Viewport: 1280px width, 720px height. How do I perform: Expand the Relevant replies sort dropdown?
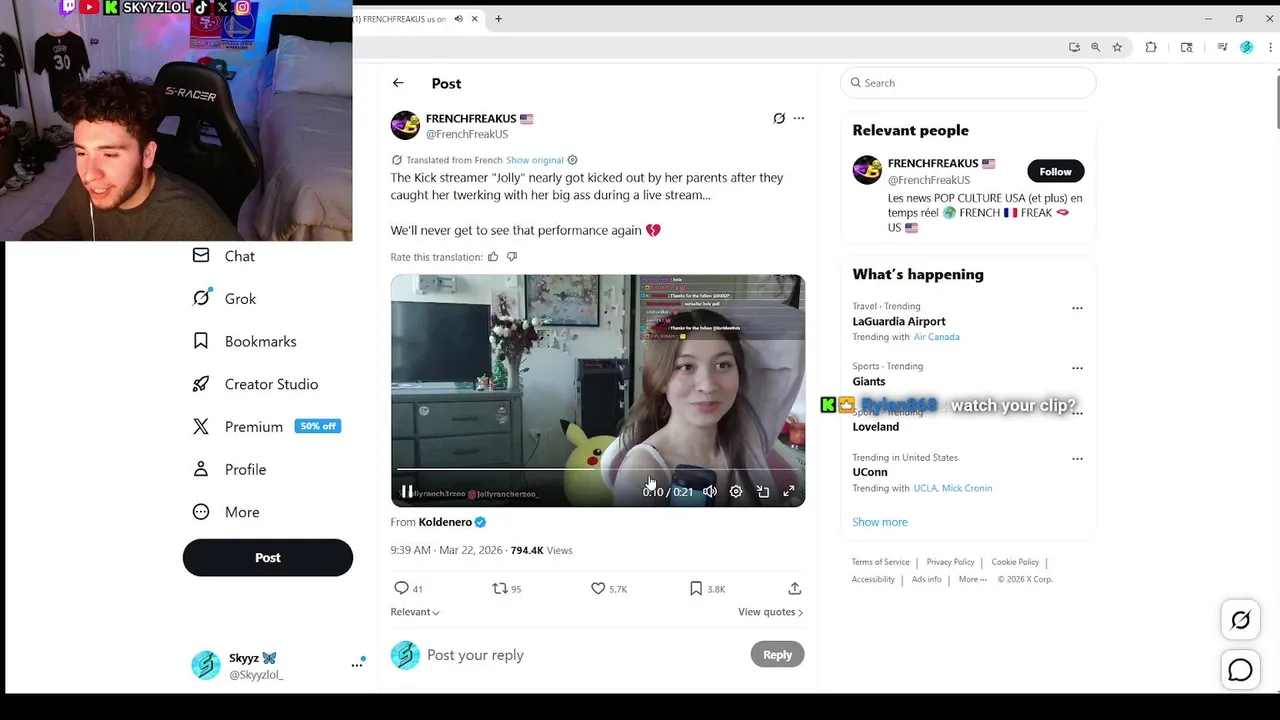click(x=415, y=612)
